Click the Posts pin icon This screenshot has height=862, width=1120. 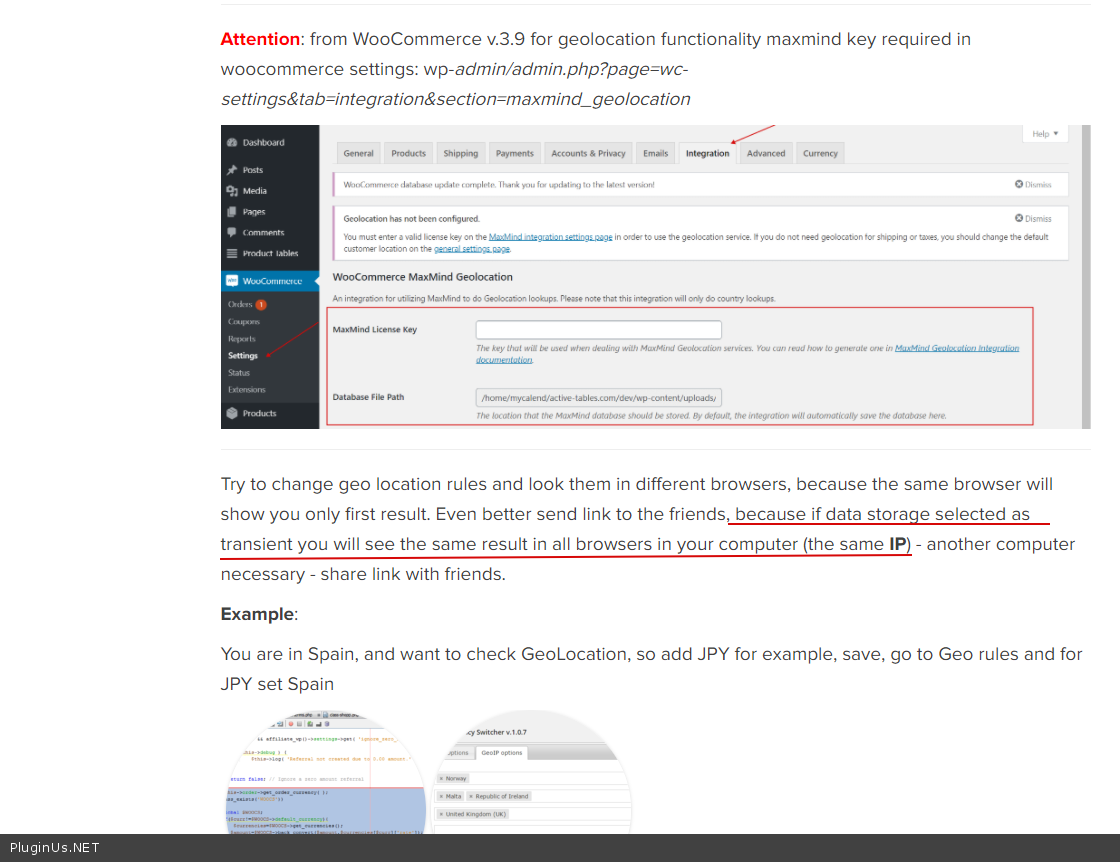pos(231,170)
